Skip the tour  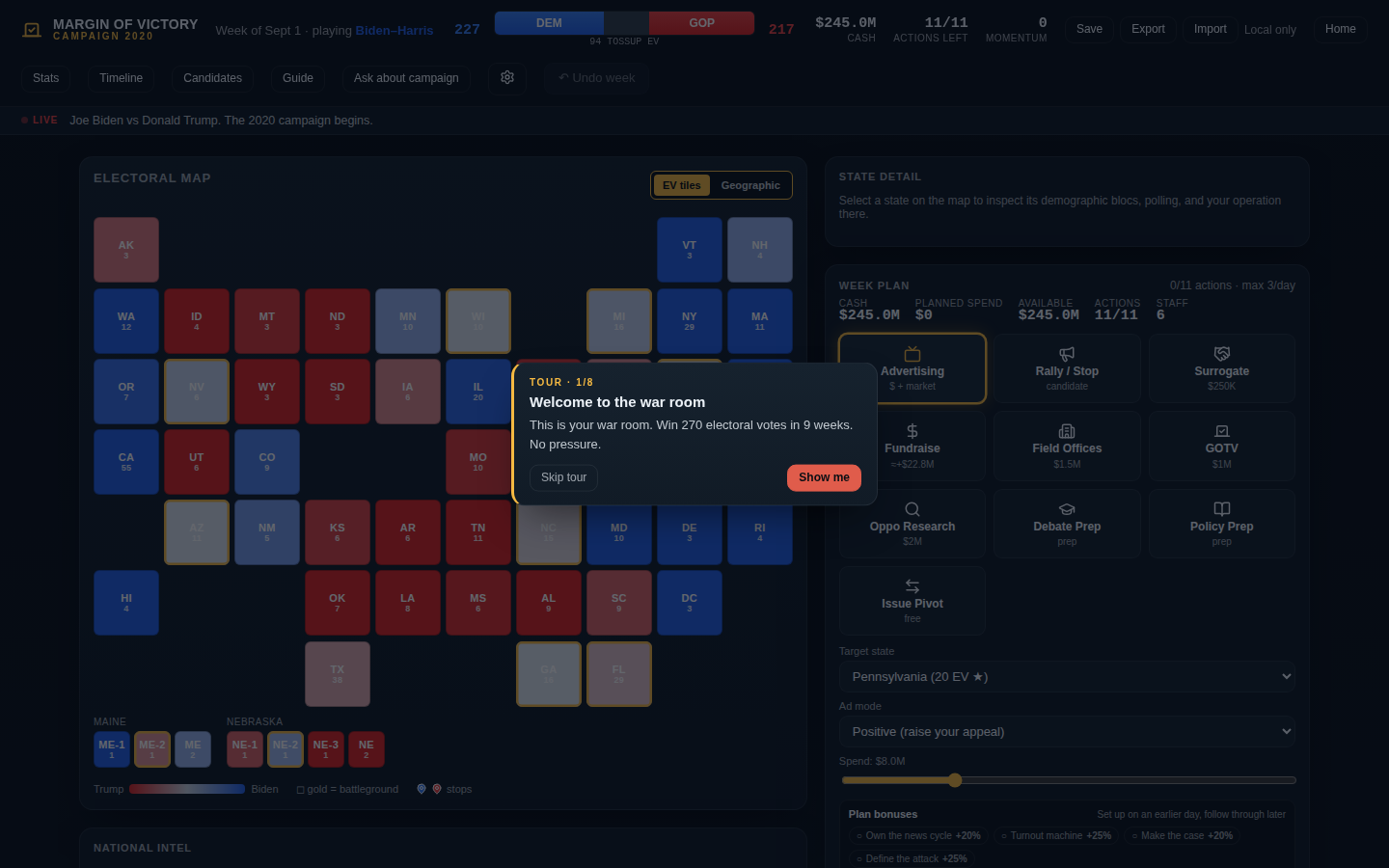coord(563,477)
